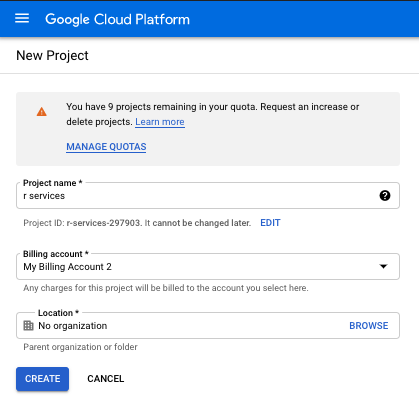Click the 'Parent organization or folder' hint text
This screenshot has width=419, height=409.
80,347
